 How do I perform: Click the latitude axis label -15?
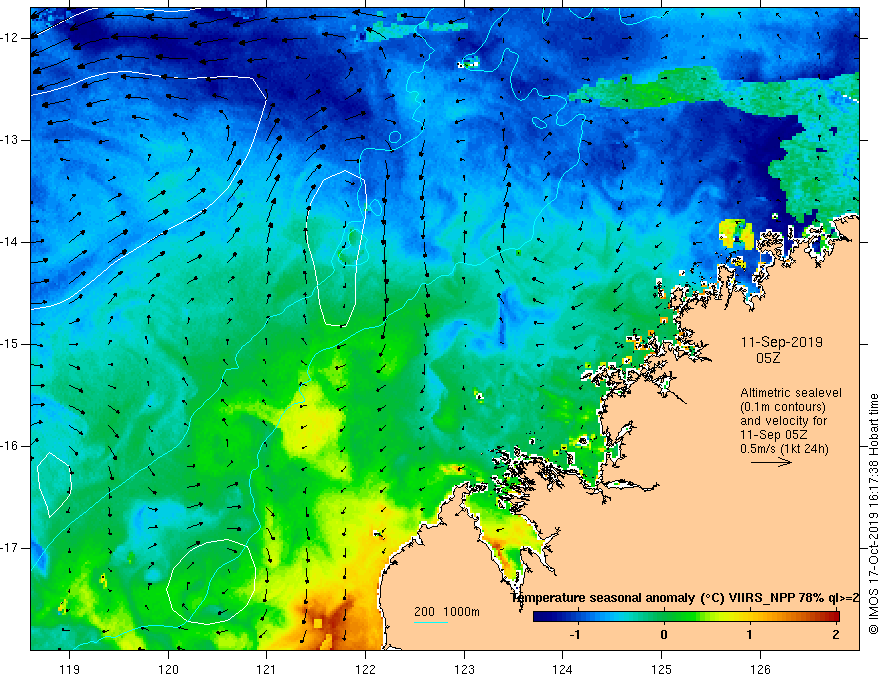pos(10,344)
